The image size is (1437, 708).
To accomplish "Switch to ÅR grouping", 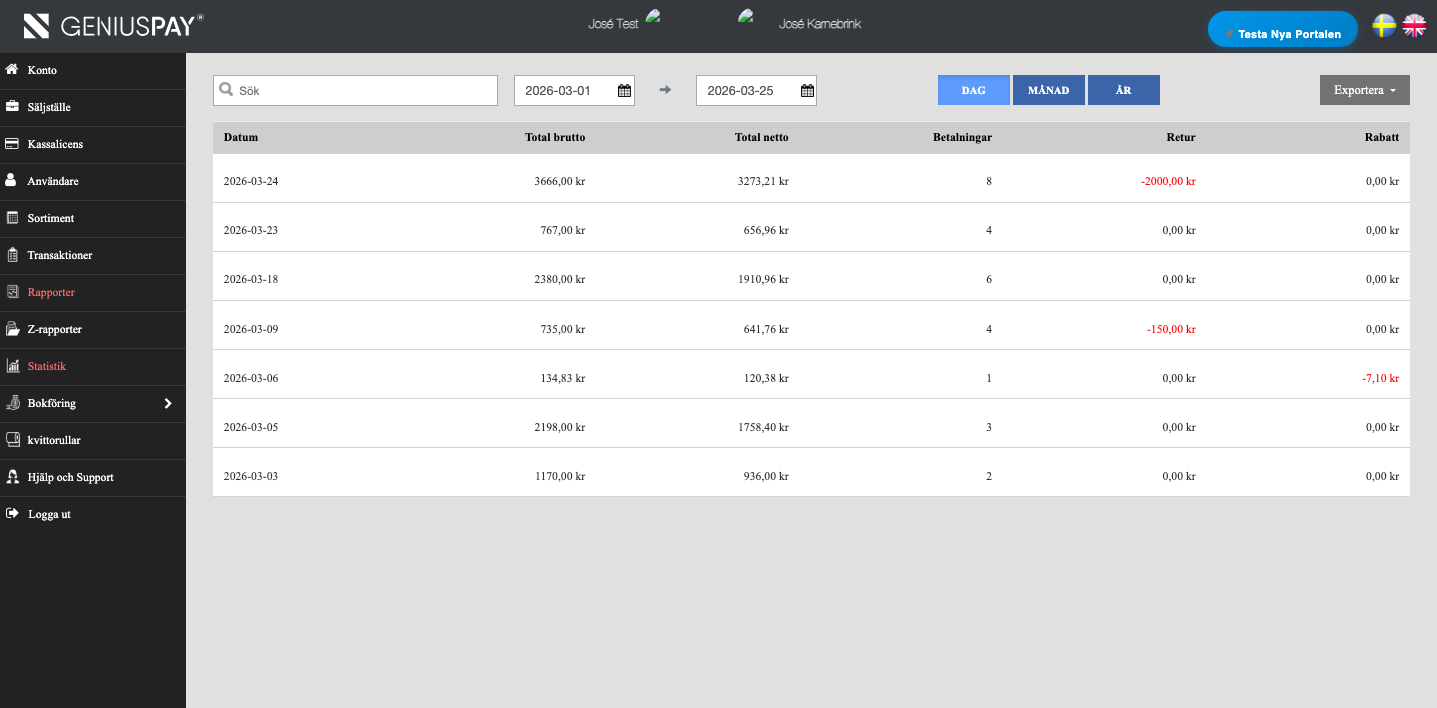I will pos(1123,90).
